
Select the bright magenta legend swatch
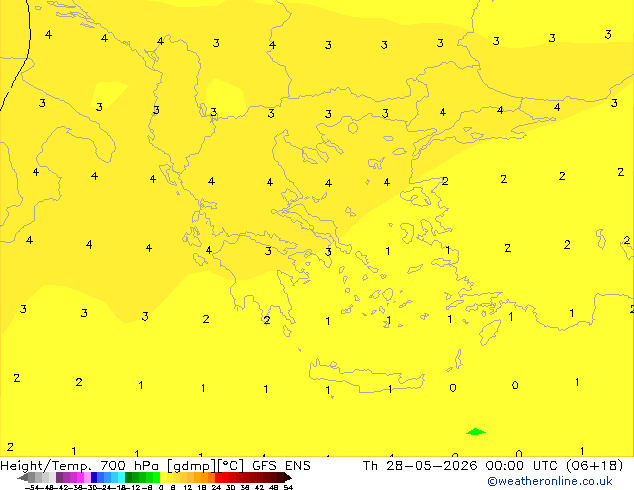tap(80, 477)
